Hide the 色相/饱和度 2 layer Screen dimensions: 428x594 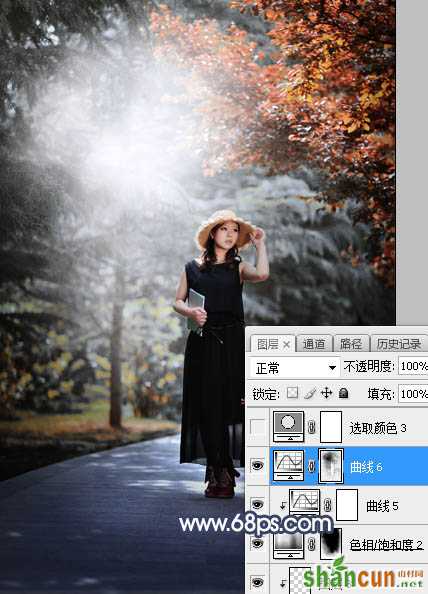258,544
